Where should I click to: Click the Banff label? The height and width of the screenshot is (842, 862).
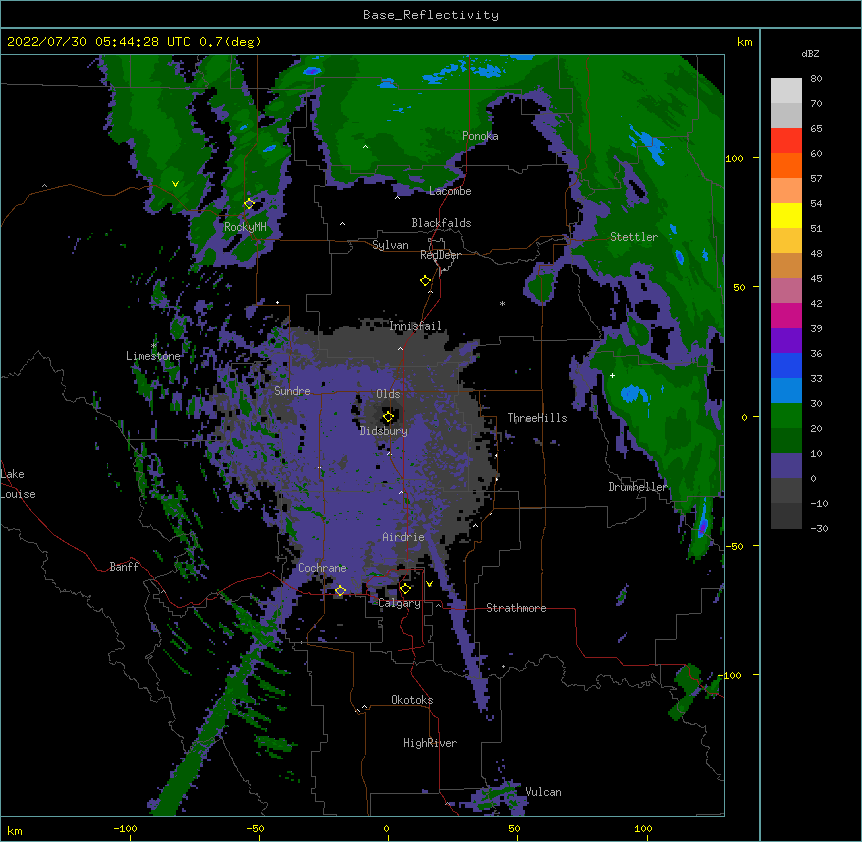click(x=124, y=567)
